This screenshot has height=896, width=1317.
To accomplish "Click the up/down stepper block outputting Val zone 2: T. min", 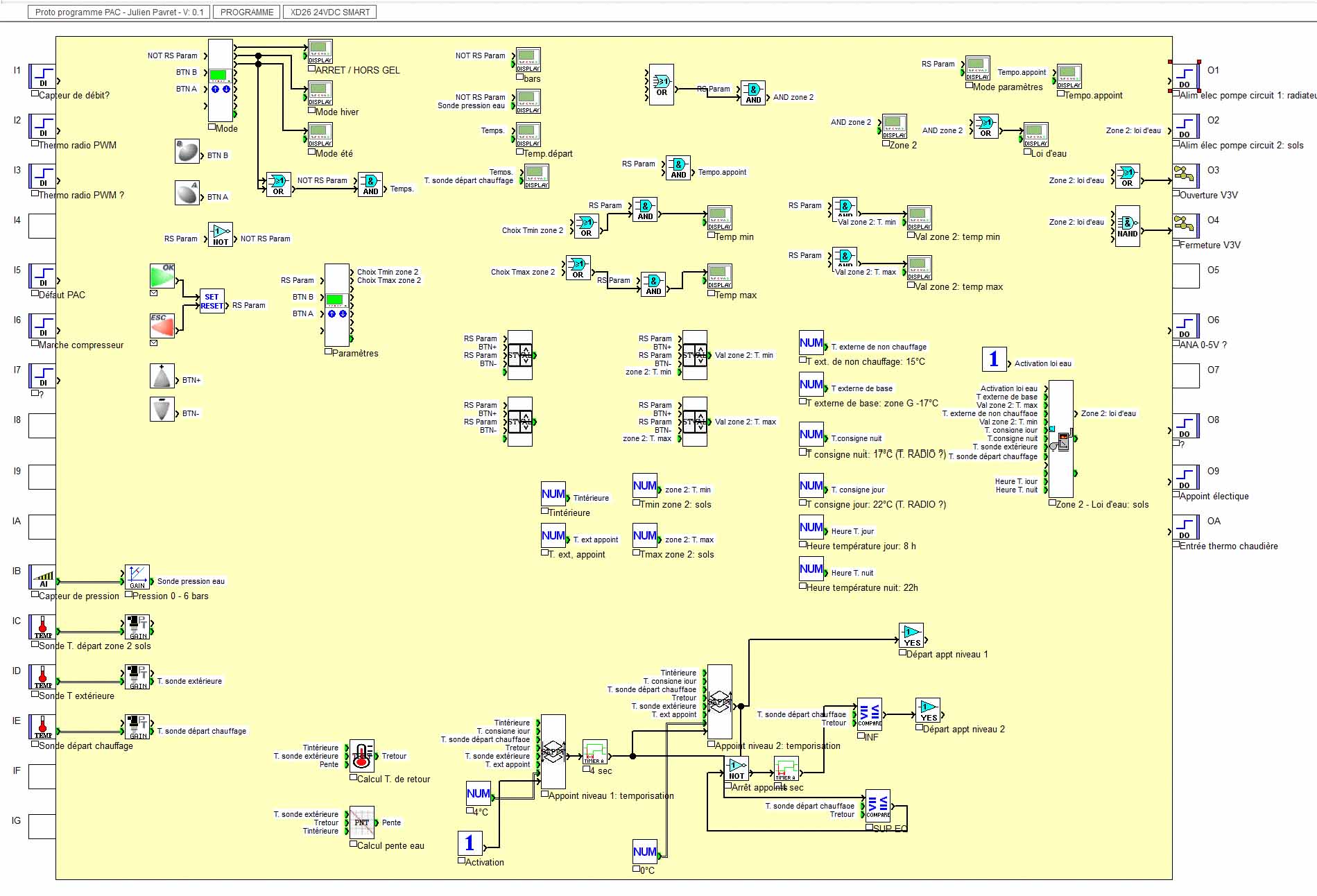I will (x=695, y=355).
